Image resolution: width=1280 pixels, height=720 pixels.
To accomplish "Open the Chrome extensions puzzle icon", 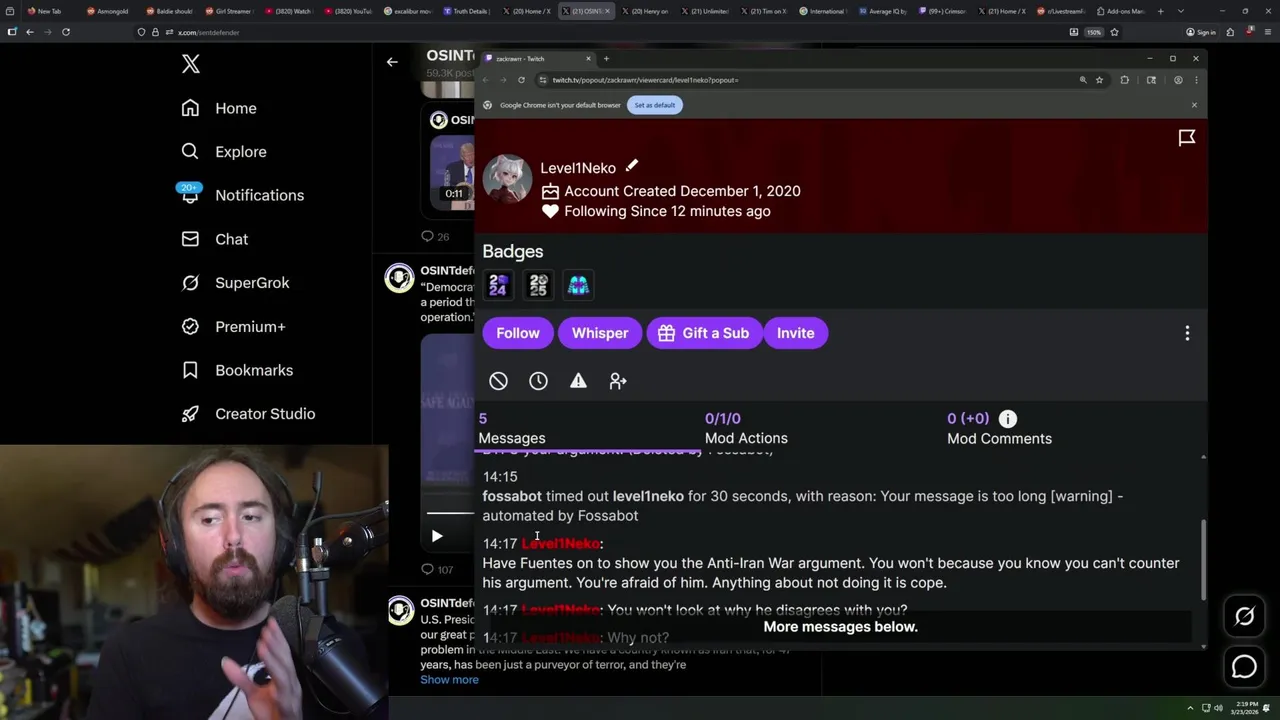I will (1125, 80).
